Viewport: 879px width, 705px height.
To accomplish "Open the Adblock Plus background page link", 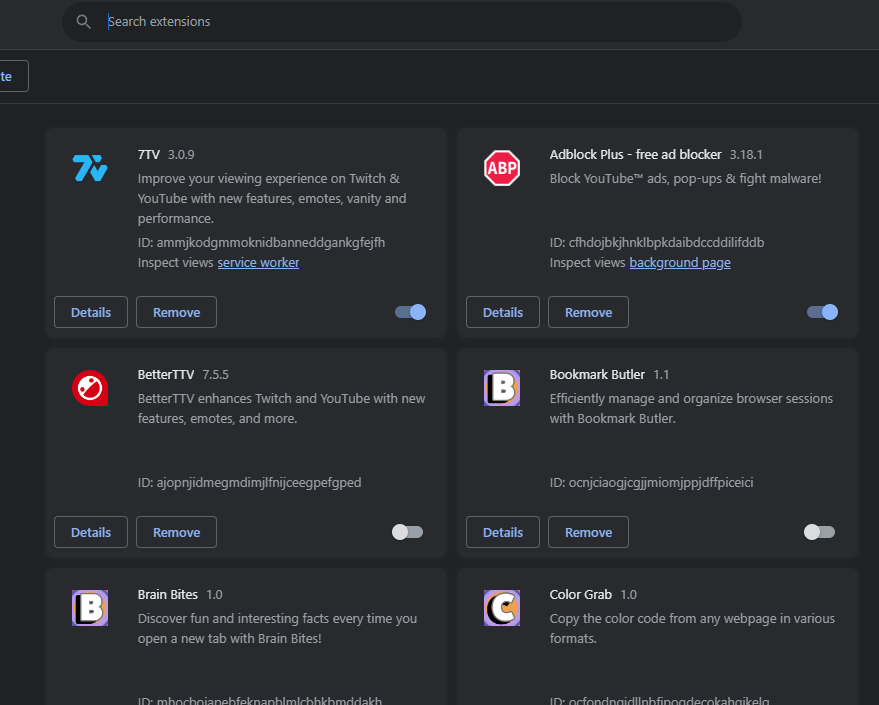I will (x=680, y=263).
